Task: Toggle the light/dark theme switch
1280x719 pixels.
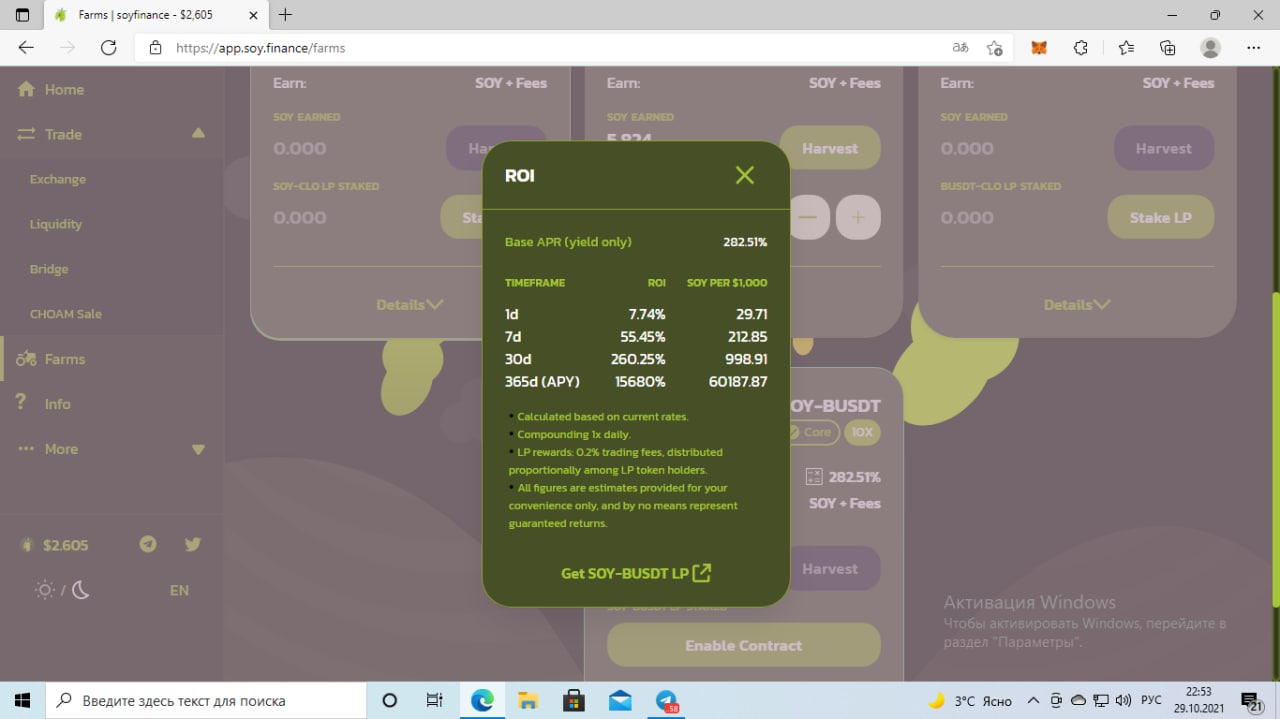Action: click(63, 590)
